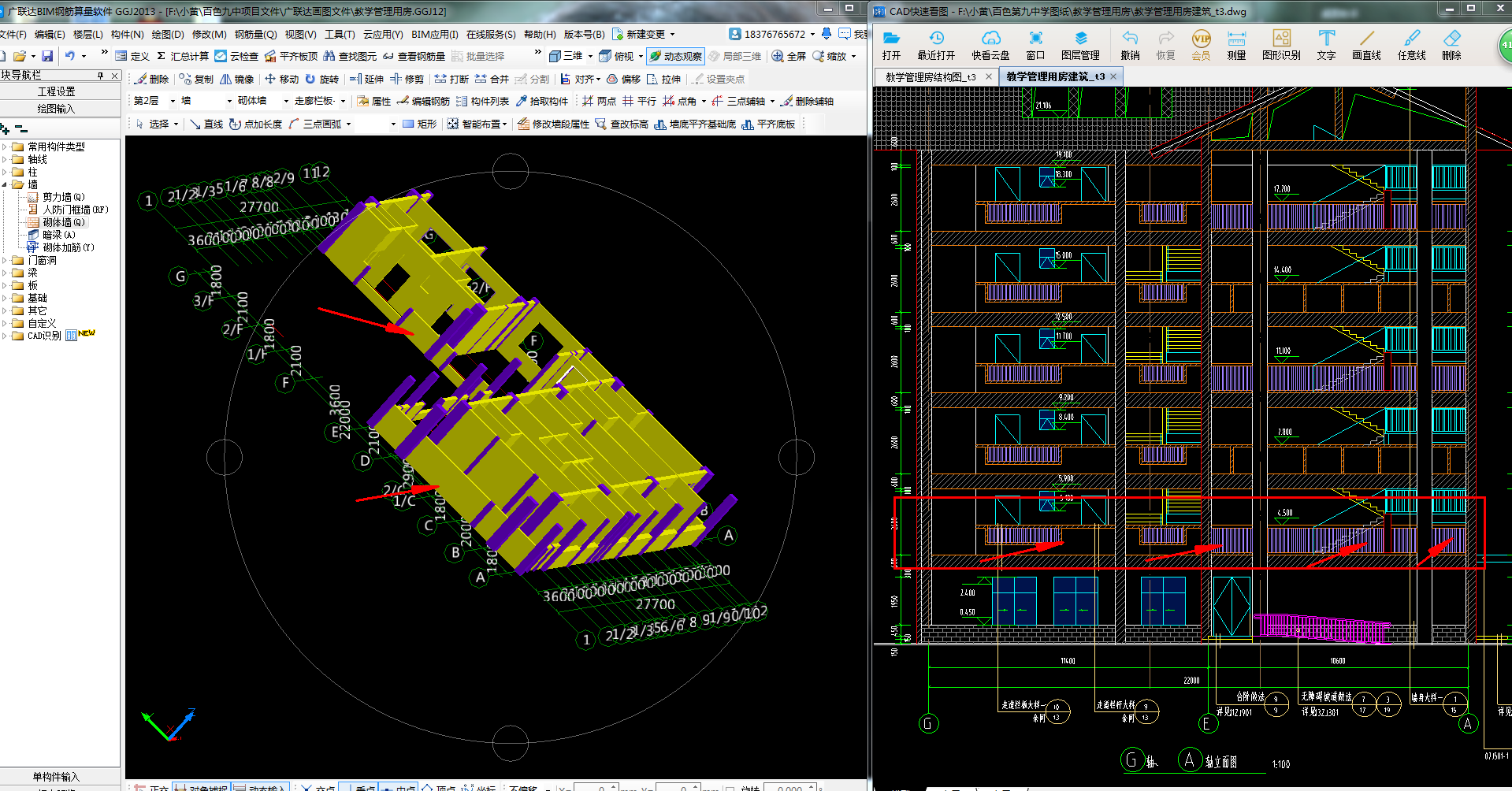Viewport: 1512px width, 791px height.
Task: Open the 三维 view dropdown arrow
Action: coord(590,56)
